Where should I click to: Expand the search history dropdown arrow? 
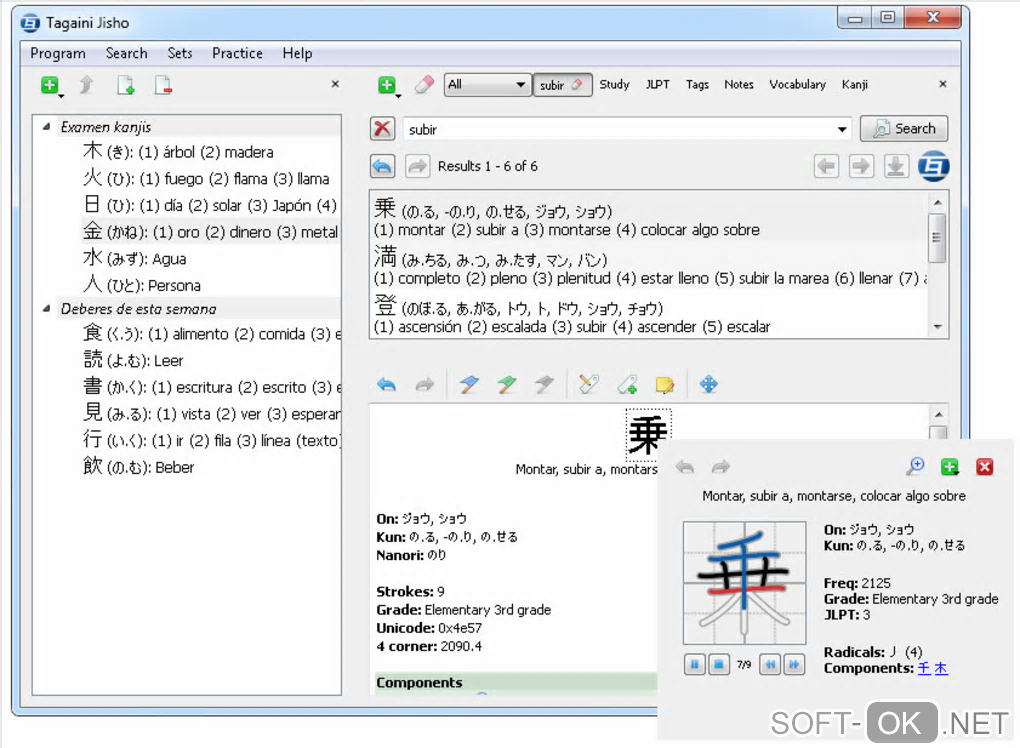point(842,129)
